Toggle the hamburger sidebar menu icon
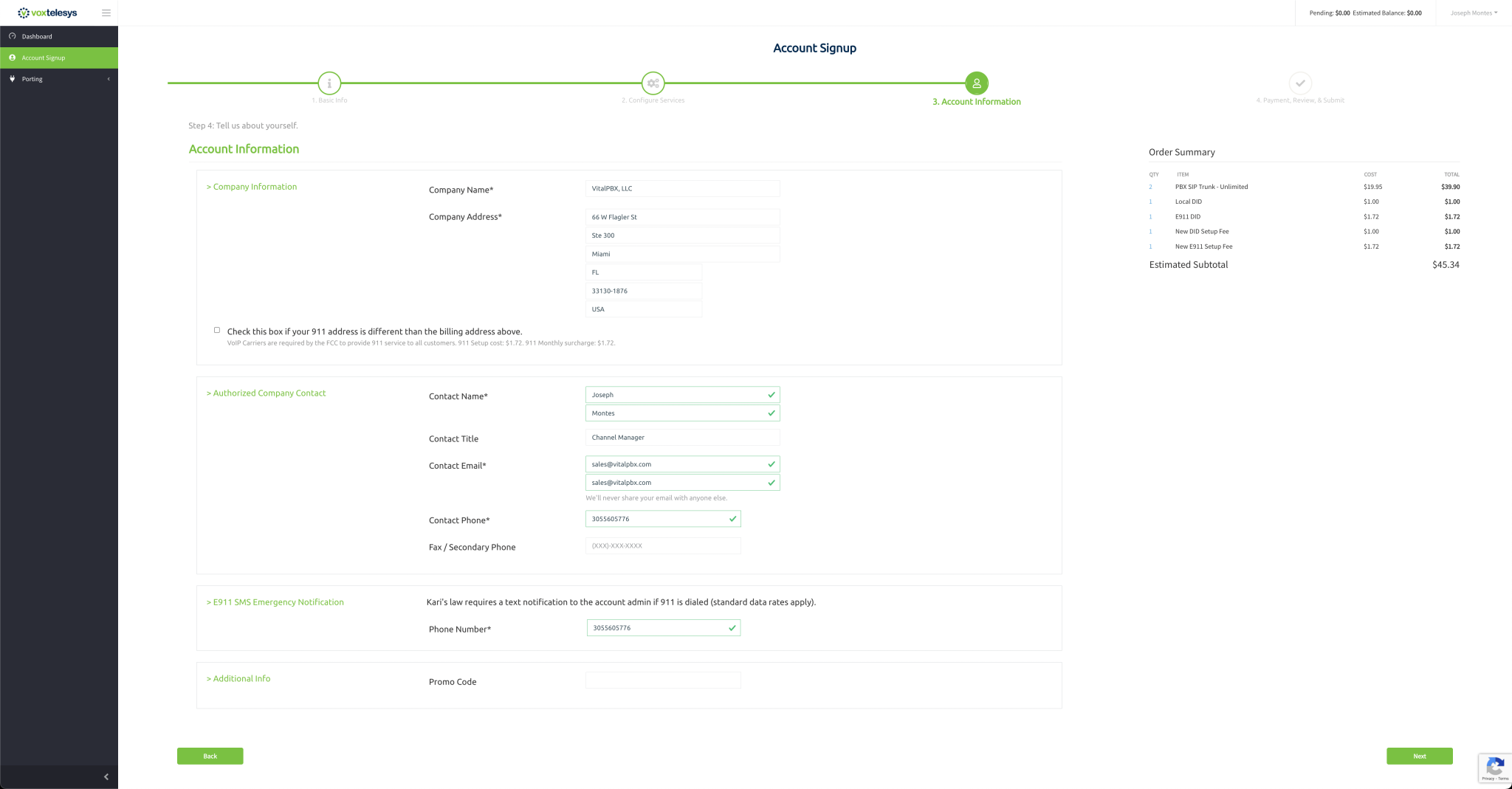 coord(106,13)
